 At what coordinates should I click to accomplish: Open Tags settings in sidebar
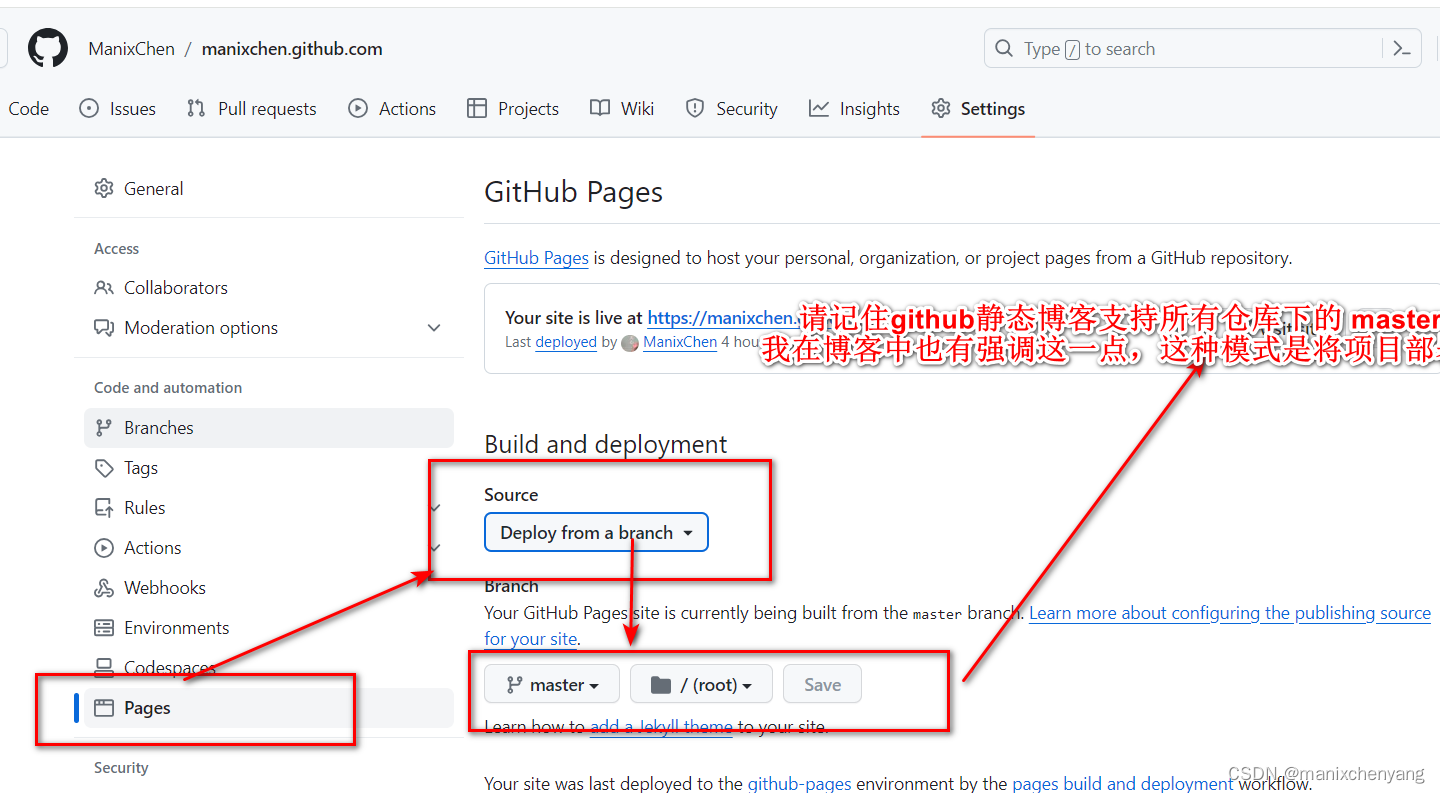point(269,468)
